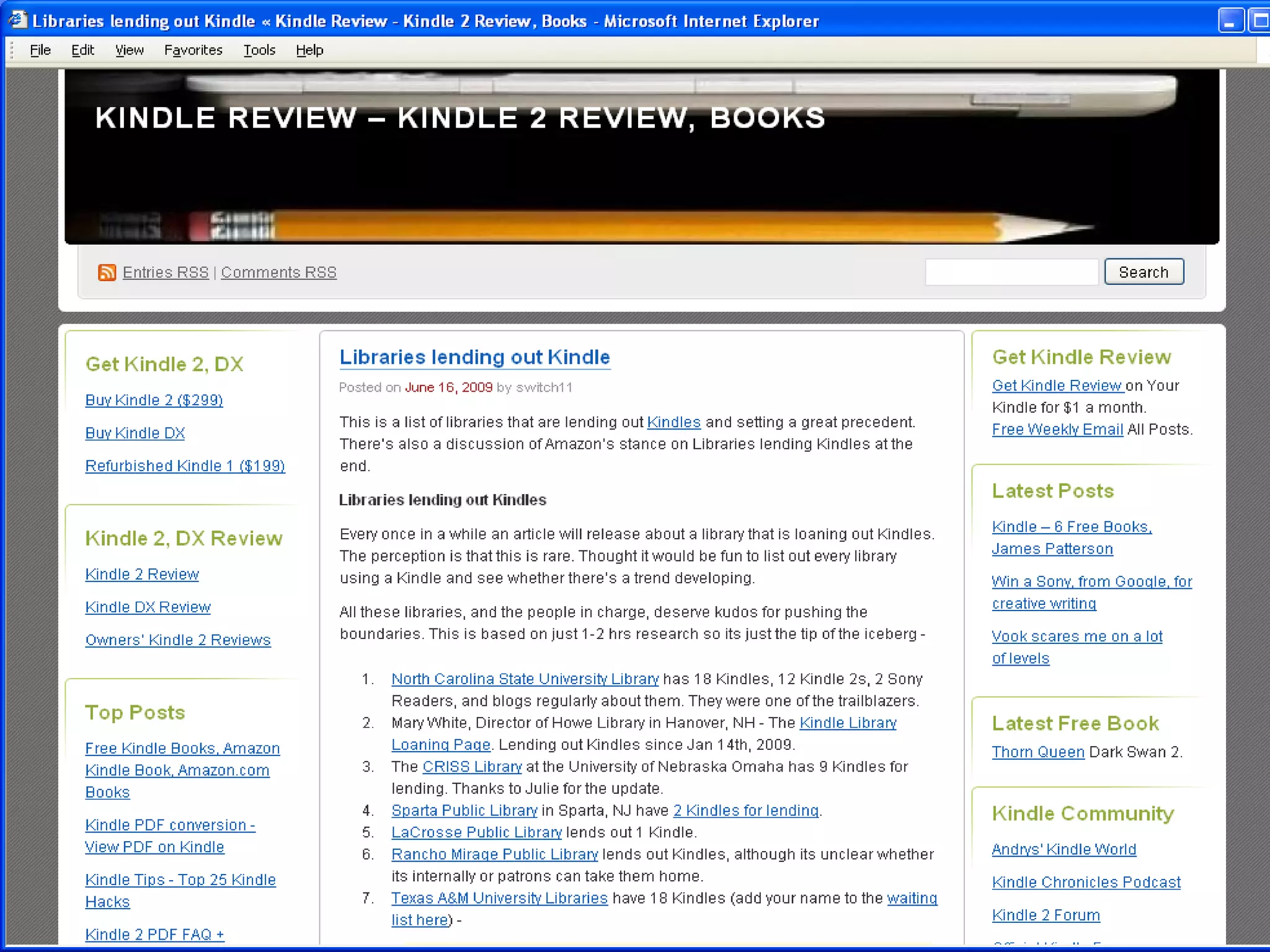Click the Internet Explorer title bar icon
Screen dimensions: 1270x952
pos(17,20)
